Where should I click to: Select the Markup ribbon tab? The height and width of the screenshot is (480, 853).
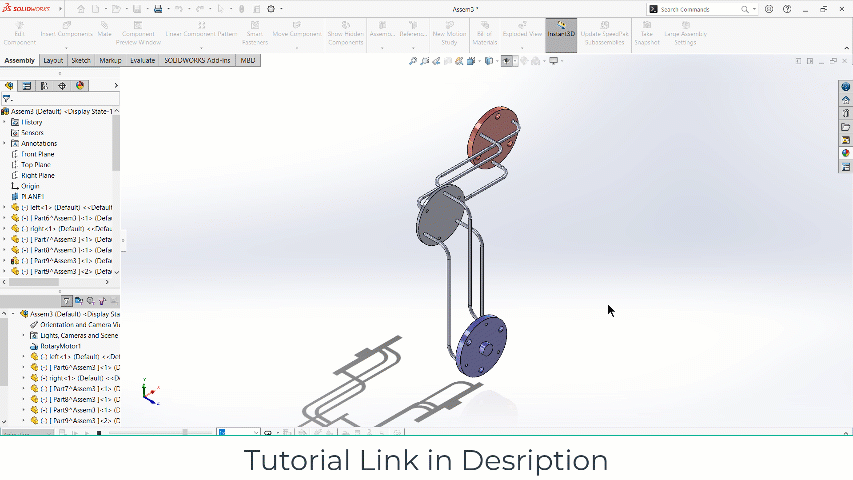(110, 60)
